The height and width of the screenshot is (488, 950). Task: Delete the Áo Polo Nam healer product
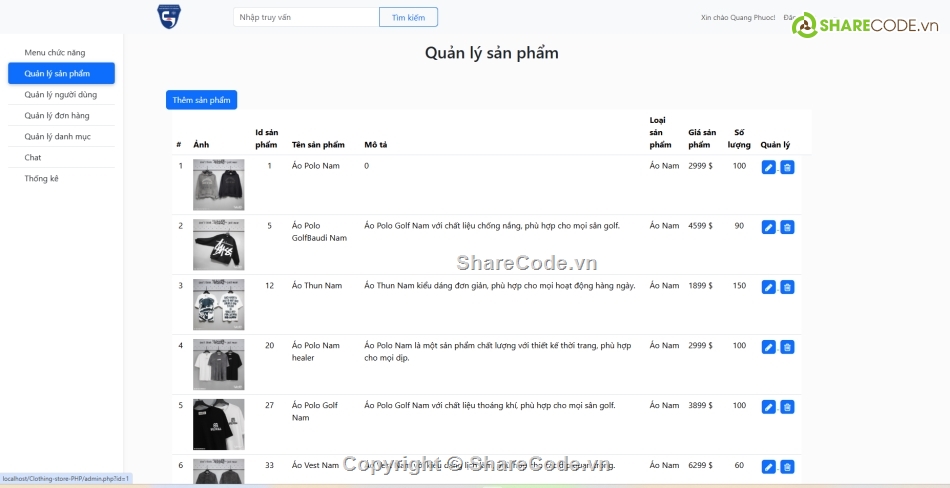click(787, 347)
